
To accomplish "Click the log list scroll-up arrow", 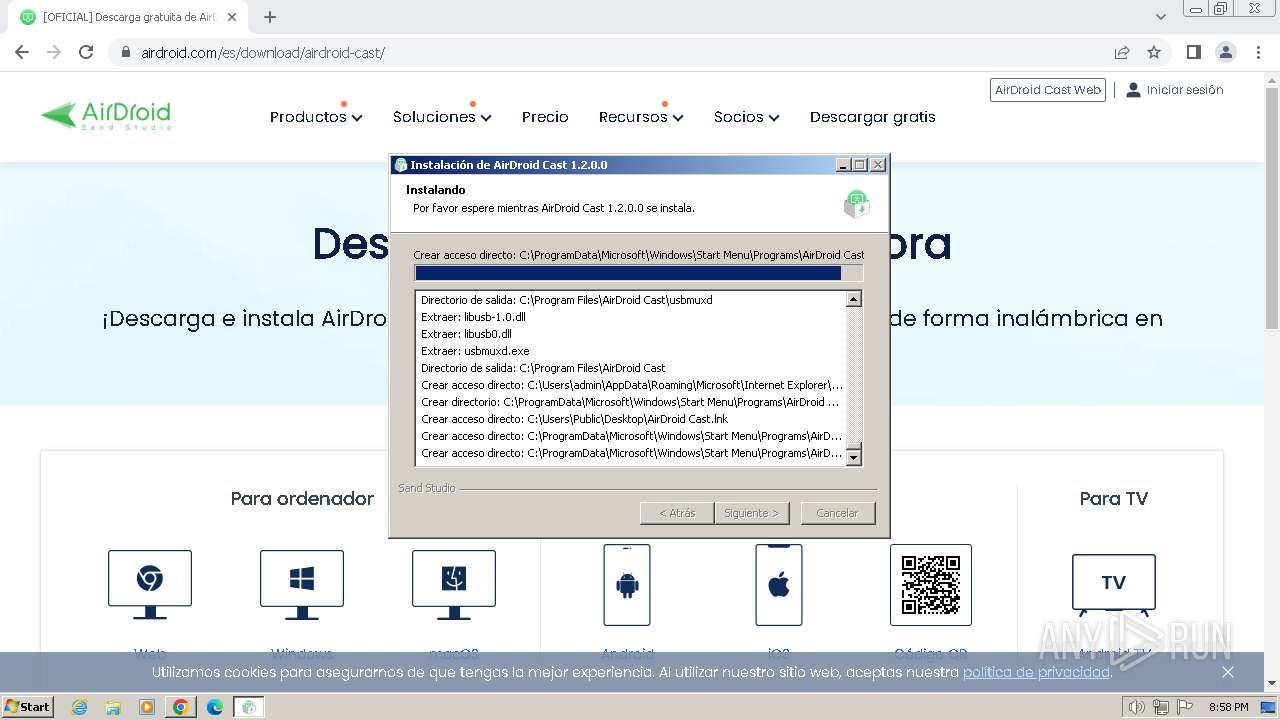I will point(853,299).
